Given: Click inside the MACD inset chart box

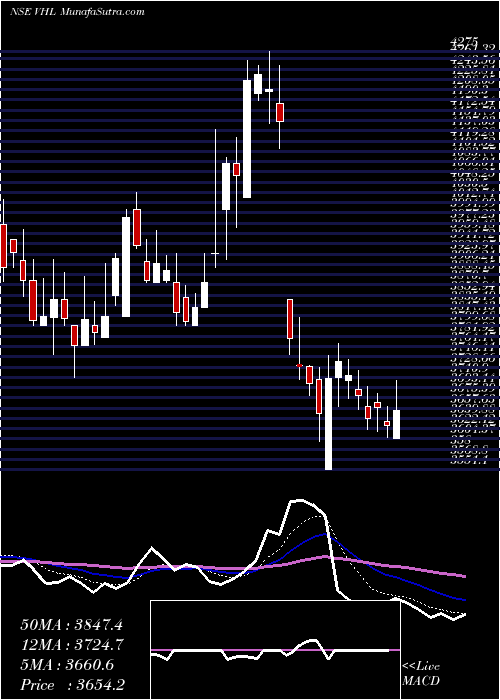Looking at the screenshot, I should (x=275, y=650).
